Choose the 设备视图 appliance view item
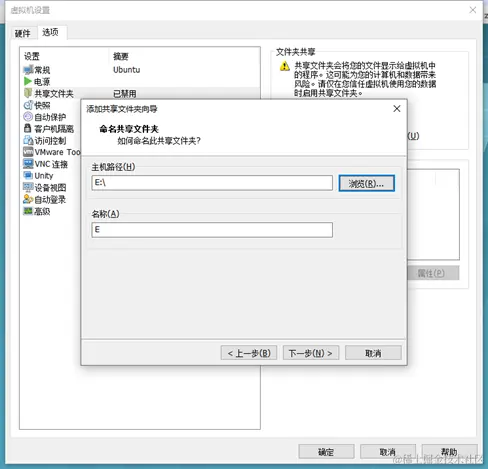The image size is (488, 469). [45, 187]
